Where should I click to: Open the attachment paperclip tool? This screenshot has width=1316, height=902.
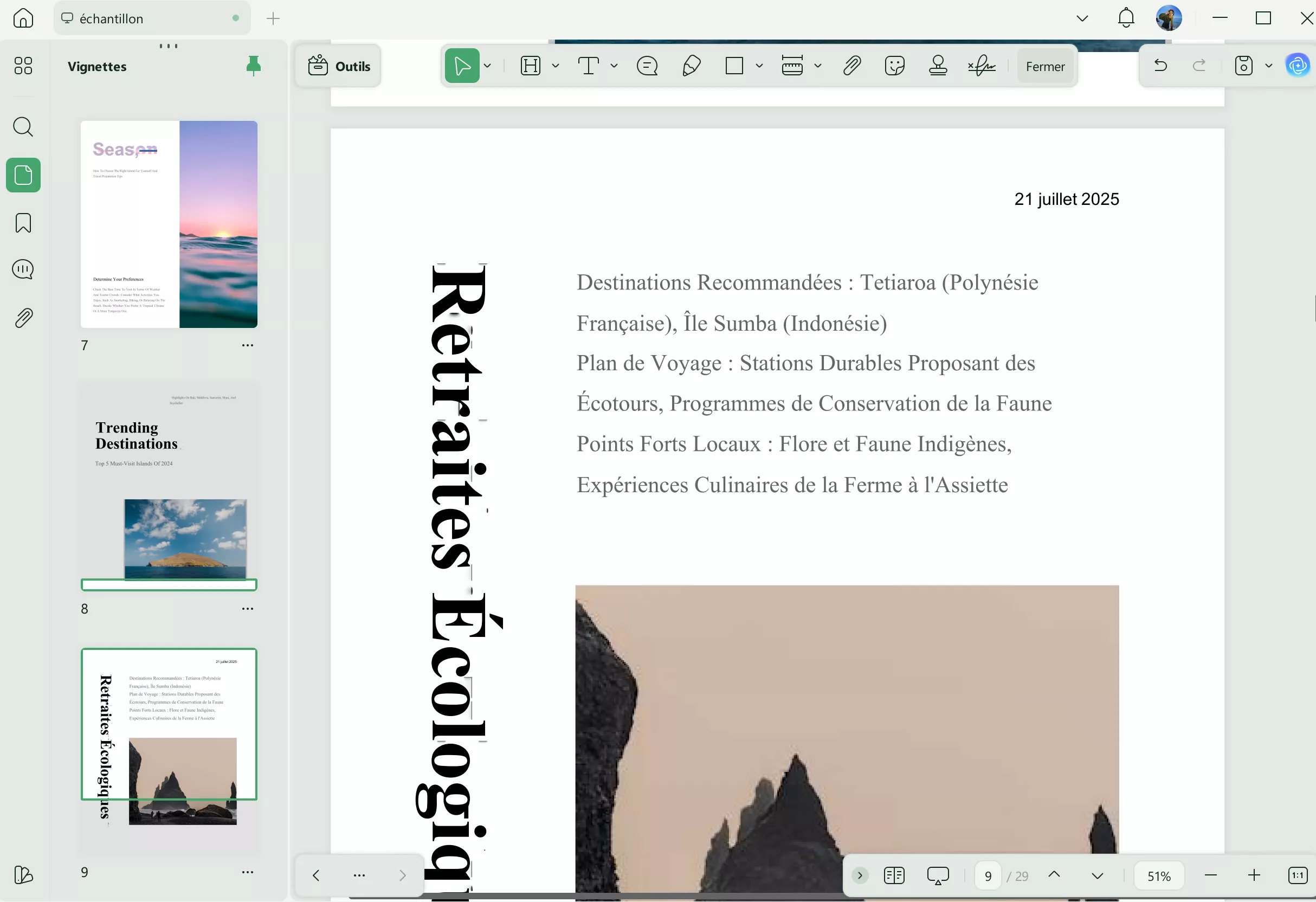pos(851,65)
